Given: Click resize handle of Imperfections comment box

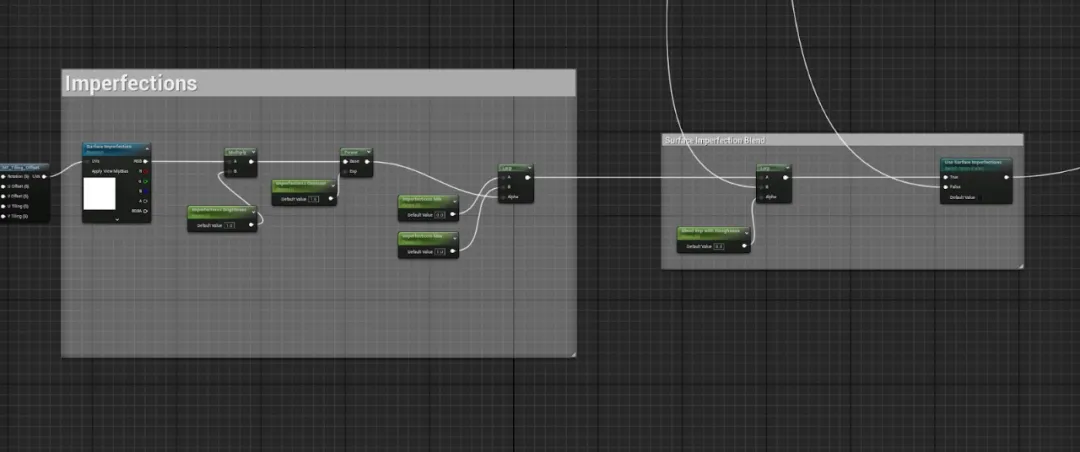Looking at the screenshot, I should 572,354.
